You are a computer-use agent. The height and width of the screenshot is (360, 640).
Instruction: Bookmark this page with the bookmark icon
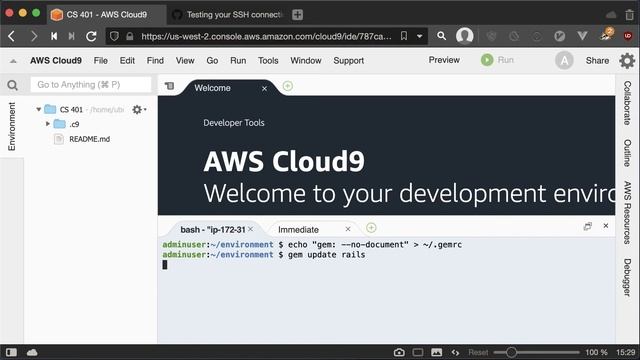click(x=404, y=36)
